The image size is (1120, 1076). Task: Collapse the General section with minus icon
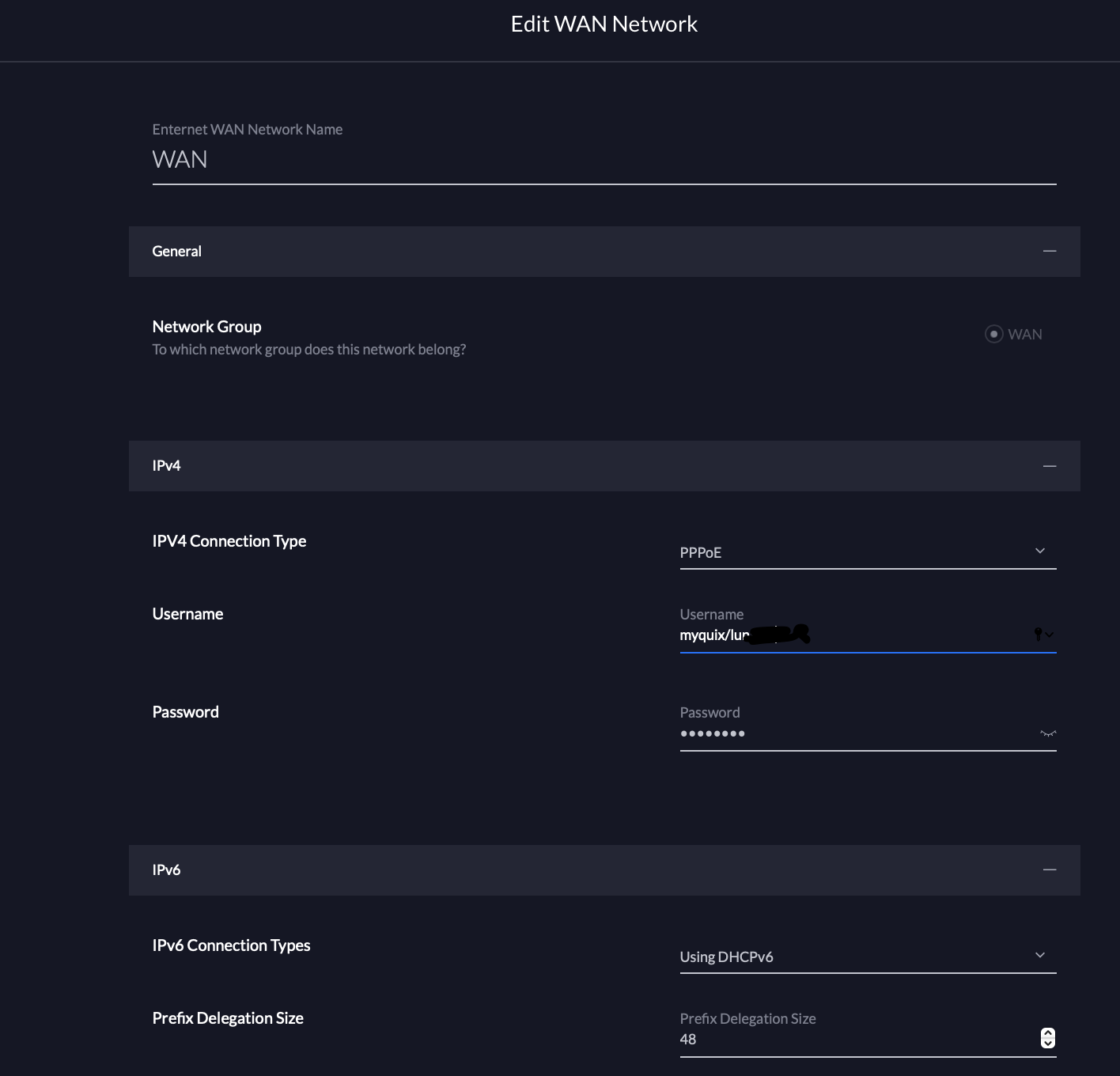pyautogui.click(x=1050, y=252)
